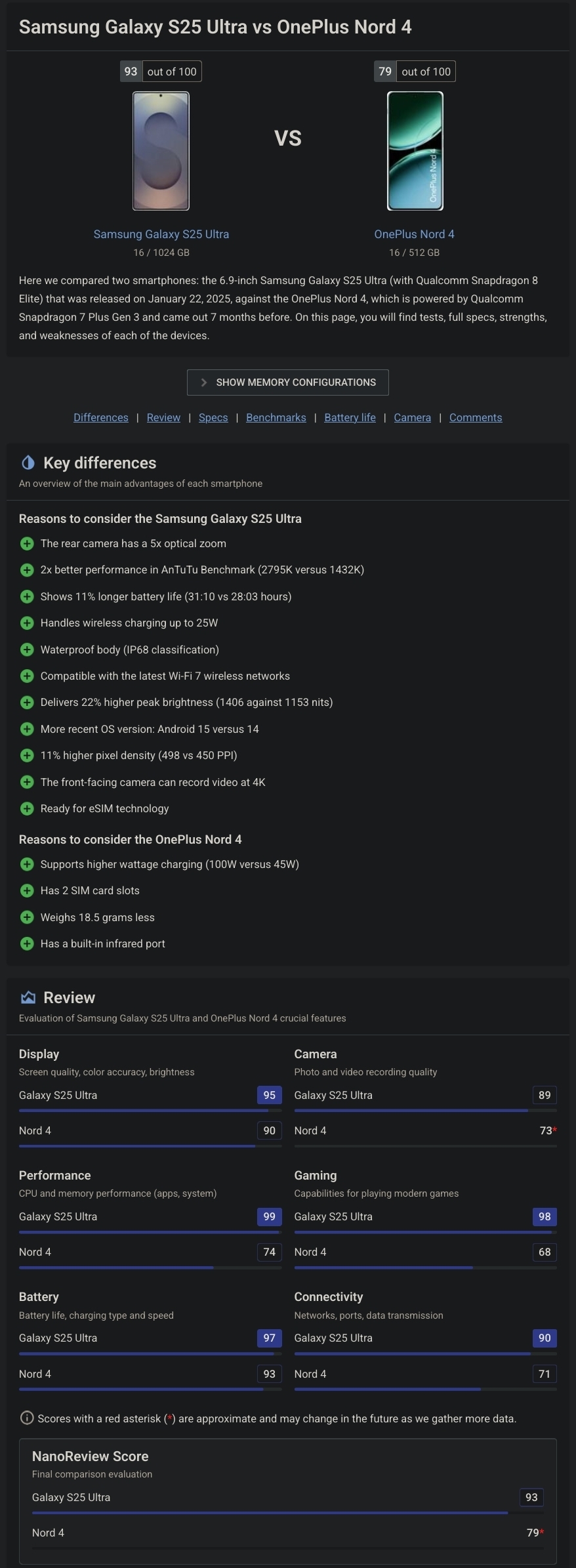Click the Galaxy S25 Ultra Display score bar
576x1568 pixels.
click(x=150, y=1111)
